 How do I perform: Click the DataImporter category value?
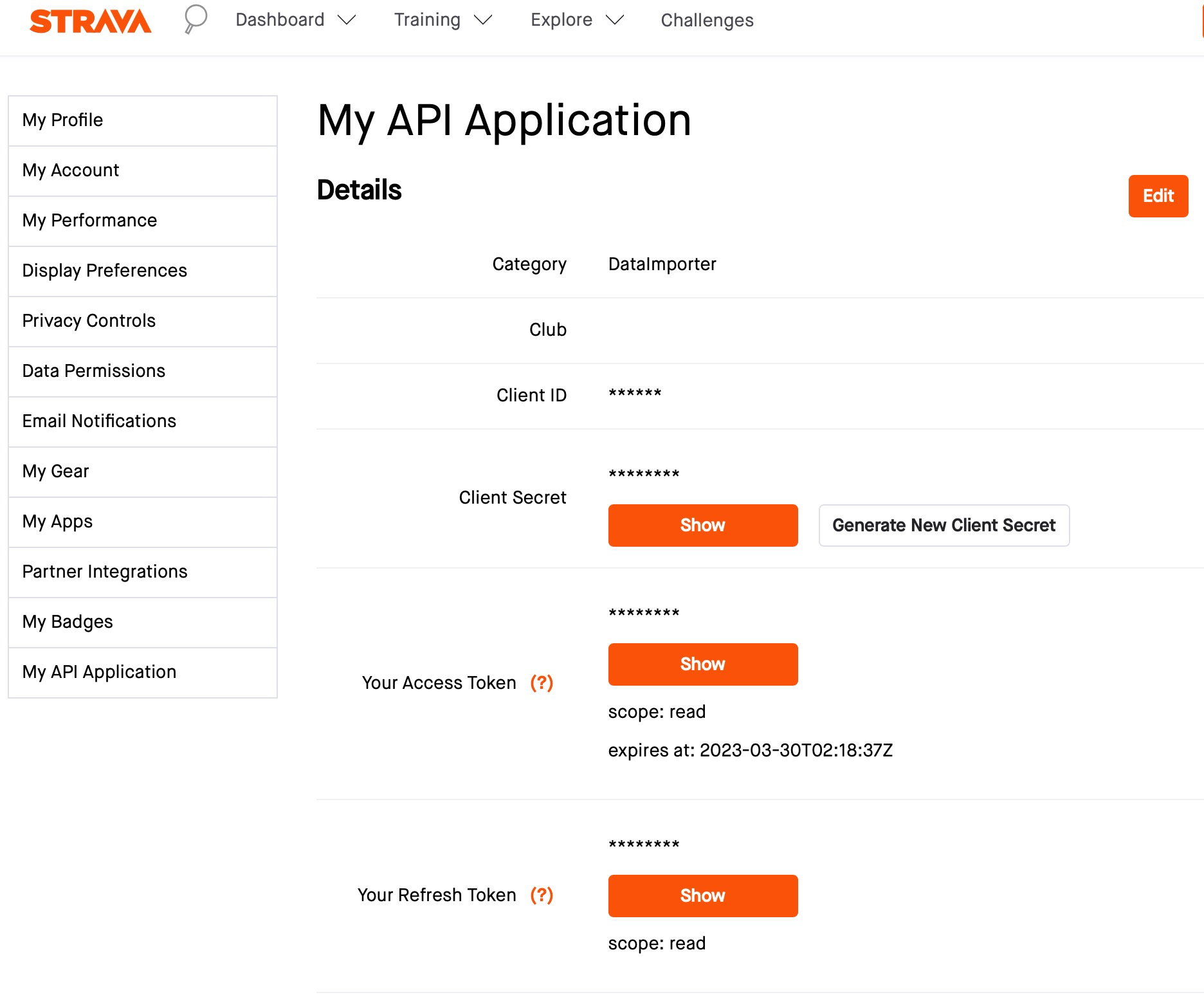662,264
